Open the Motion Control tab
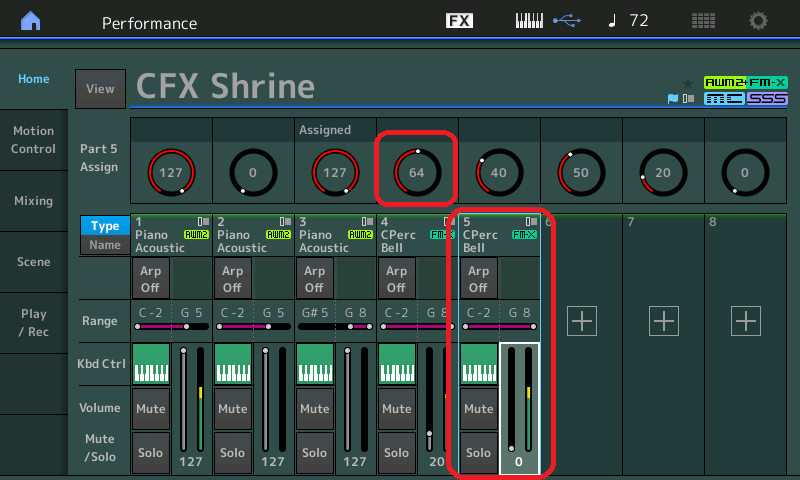 pyautogui.click(x=33, y=140)
